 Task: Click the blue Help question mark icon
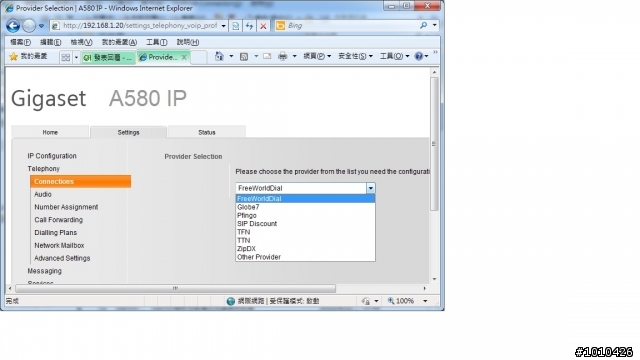pyautogui.click(x=419, y=56)
